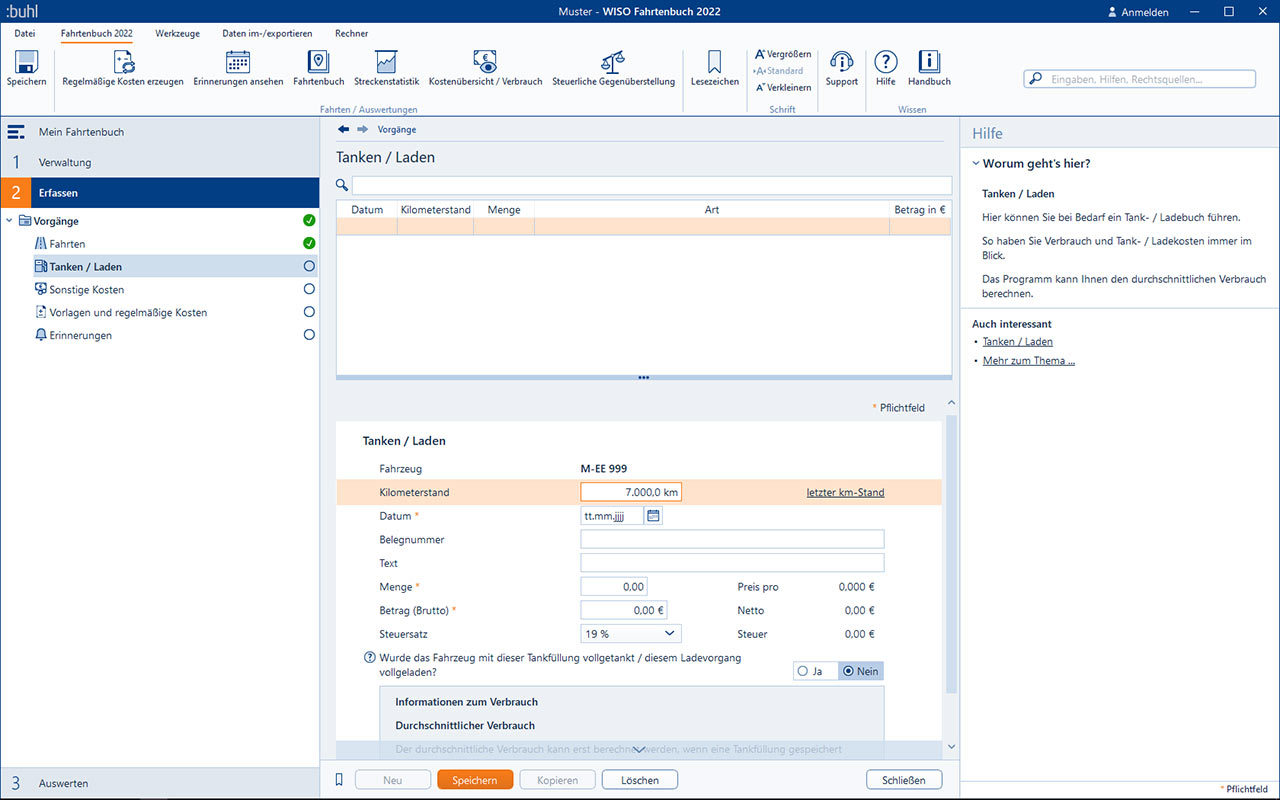Click the Speichern ribbon icon
Image resolution: width=1280 pixels, height=800 pixels.
(x=26, y=62)
